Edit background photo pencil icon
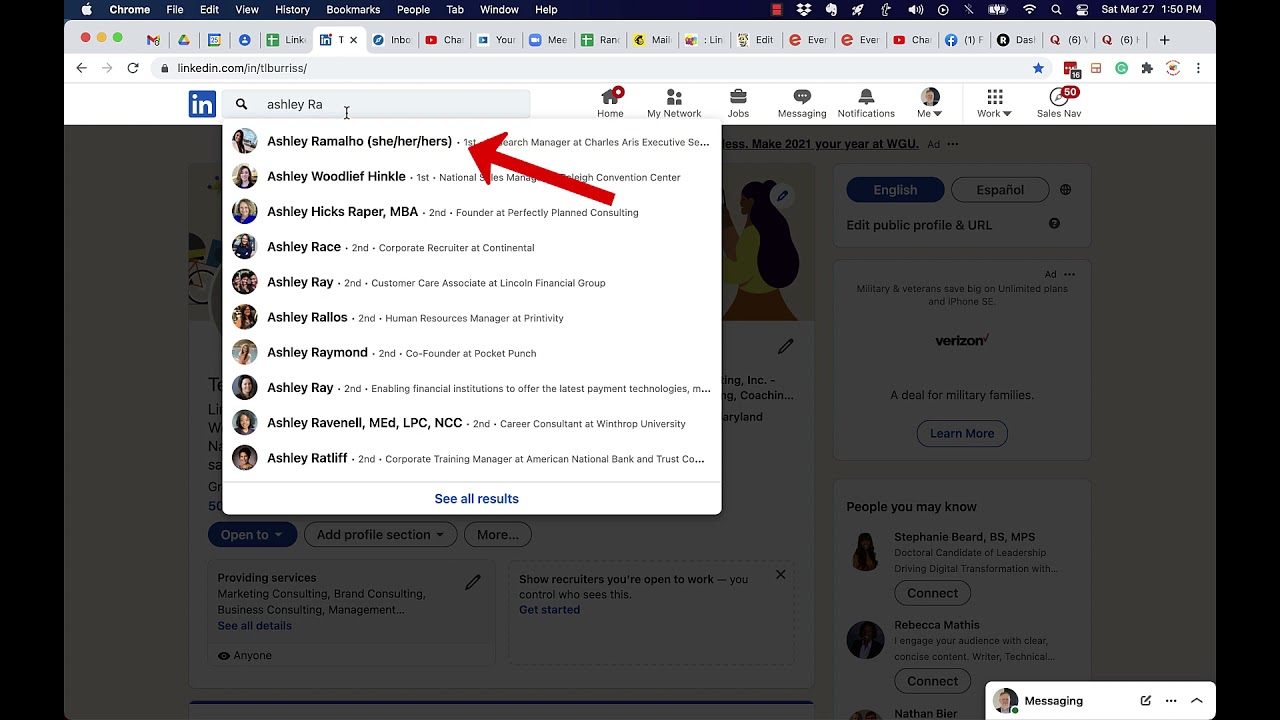Viewport: 1280px width, 720px height. [x=783, y=196]
